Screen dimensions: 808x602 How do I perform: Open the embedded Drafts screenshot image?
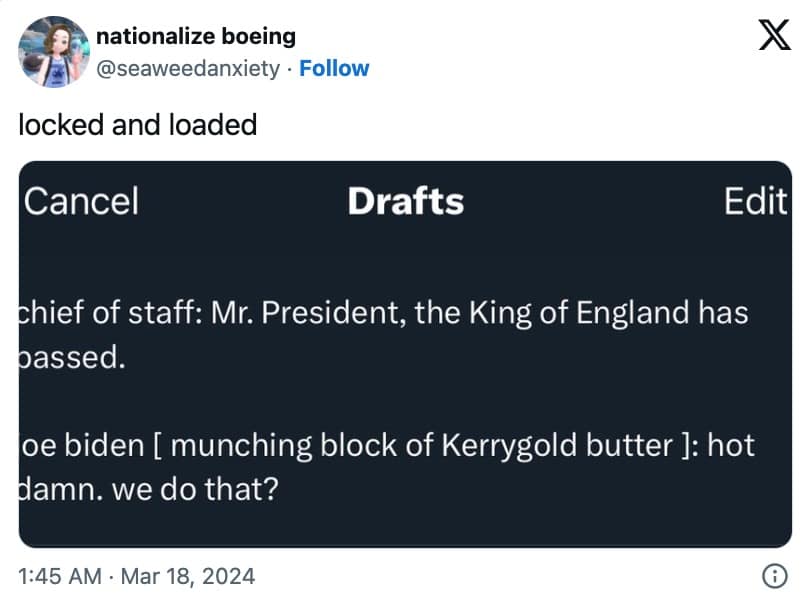pyautogui.click(x=405, y=400)
